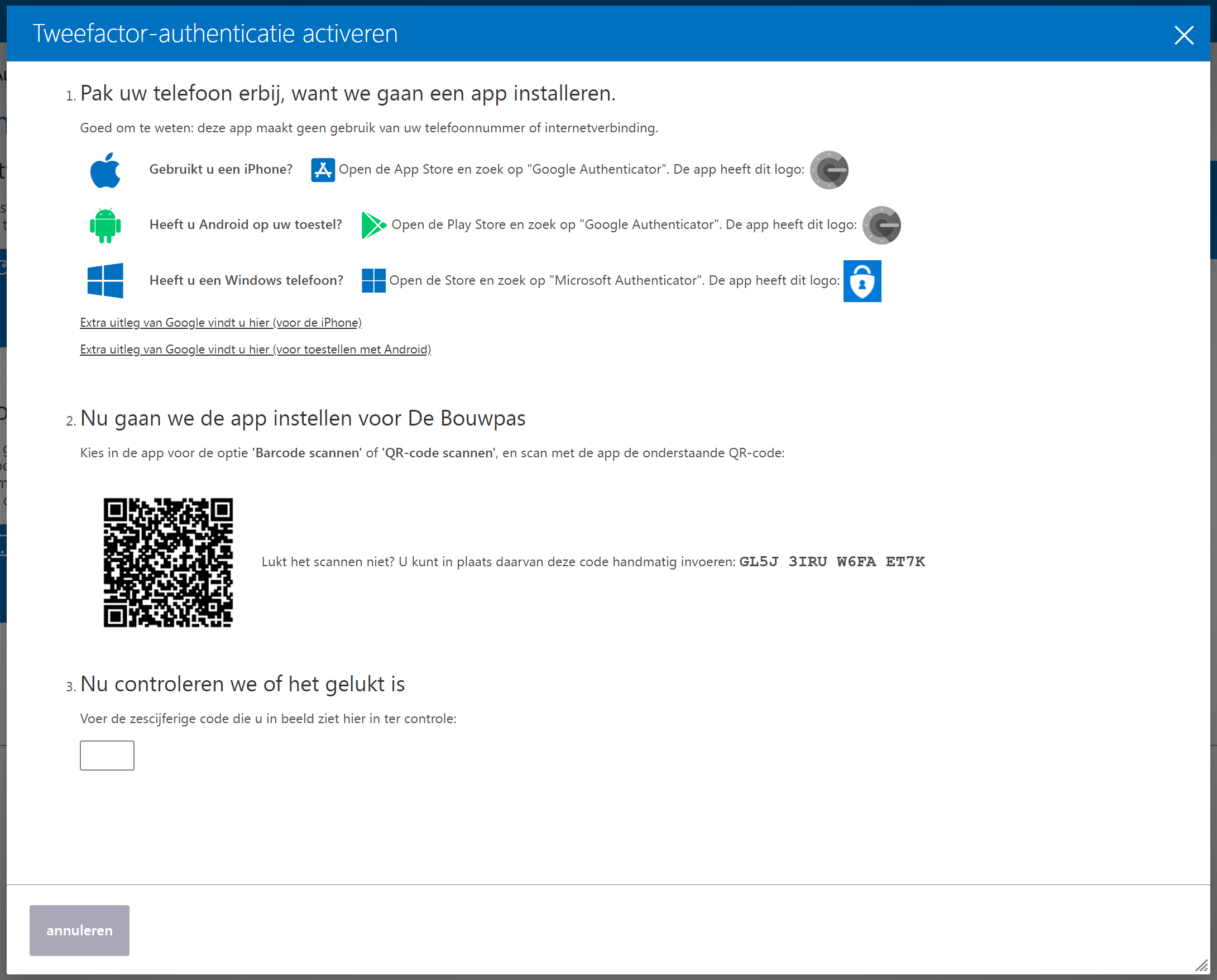Image resolution: width=1217 pixels, height=980 pixels.
Task: Close the two-factor dialog with X
Action: pyautogui.click(x=1184, y=35)
